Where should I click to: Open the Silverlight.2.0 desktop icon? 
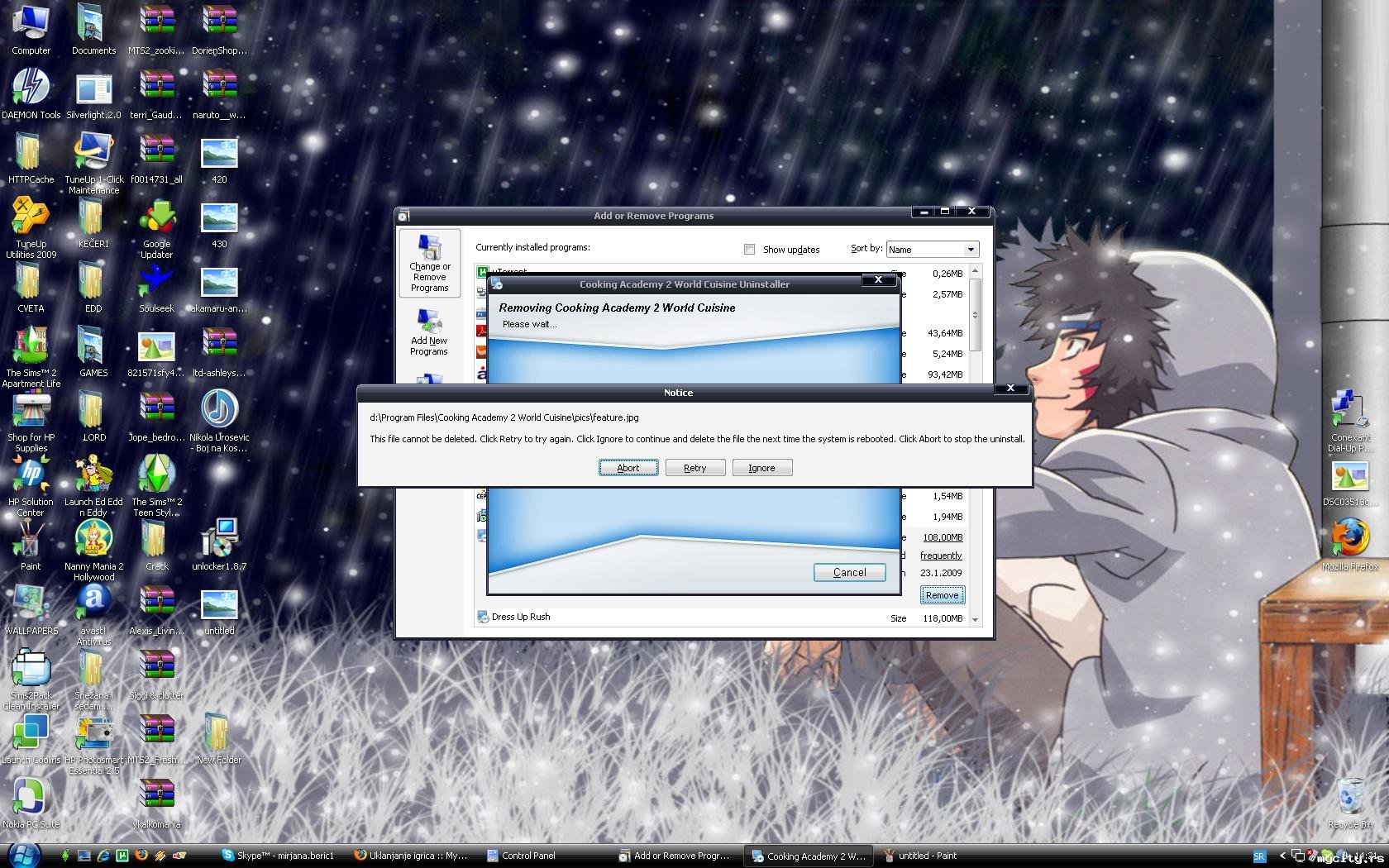(93, 93)
